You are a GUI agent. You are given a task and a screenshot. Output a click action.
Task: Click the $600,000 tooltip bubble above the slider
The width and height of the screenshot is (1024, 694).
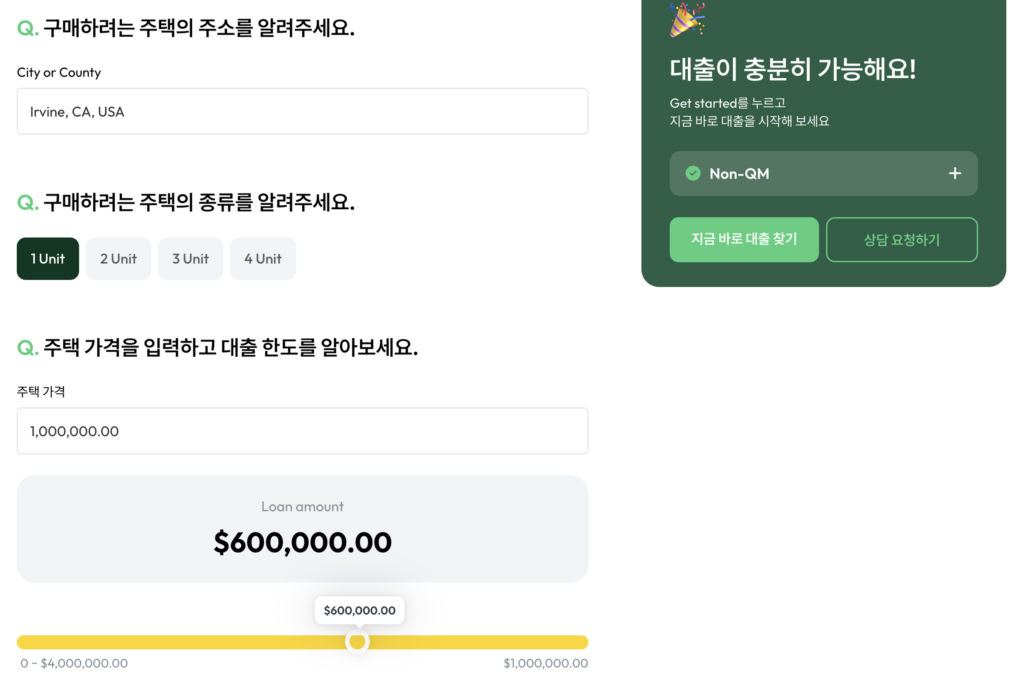pos(359,610)
